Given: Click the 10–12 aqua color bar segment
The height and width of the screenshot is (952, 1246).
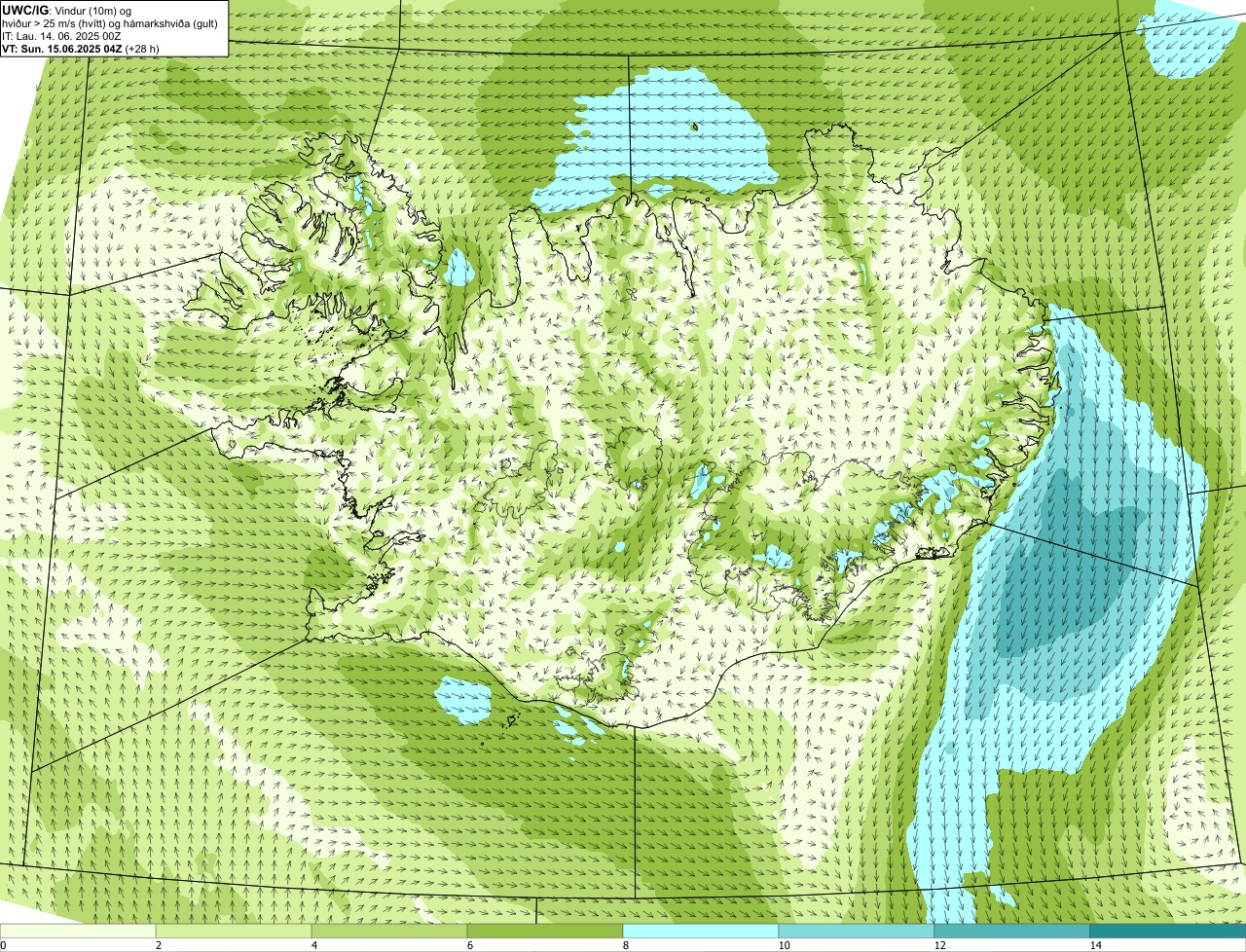Looking at the screenshot, I should 857,931.
